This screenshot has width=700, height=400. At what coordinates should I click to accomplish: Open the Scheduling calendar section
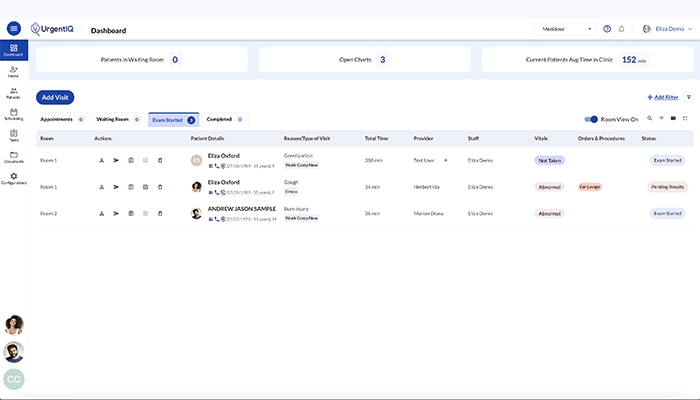click(13, 114)
